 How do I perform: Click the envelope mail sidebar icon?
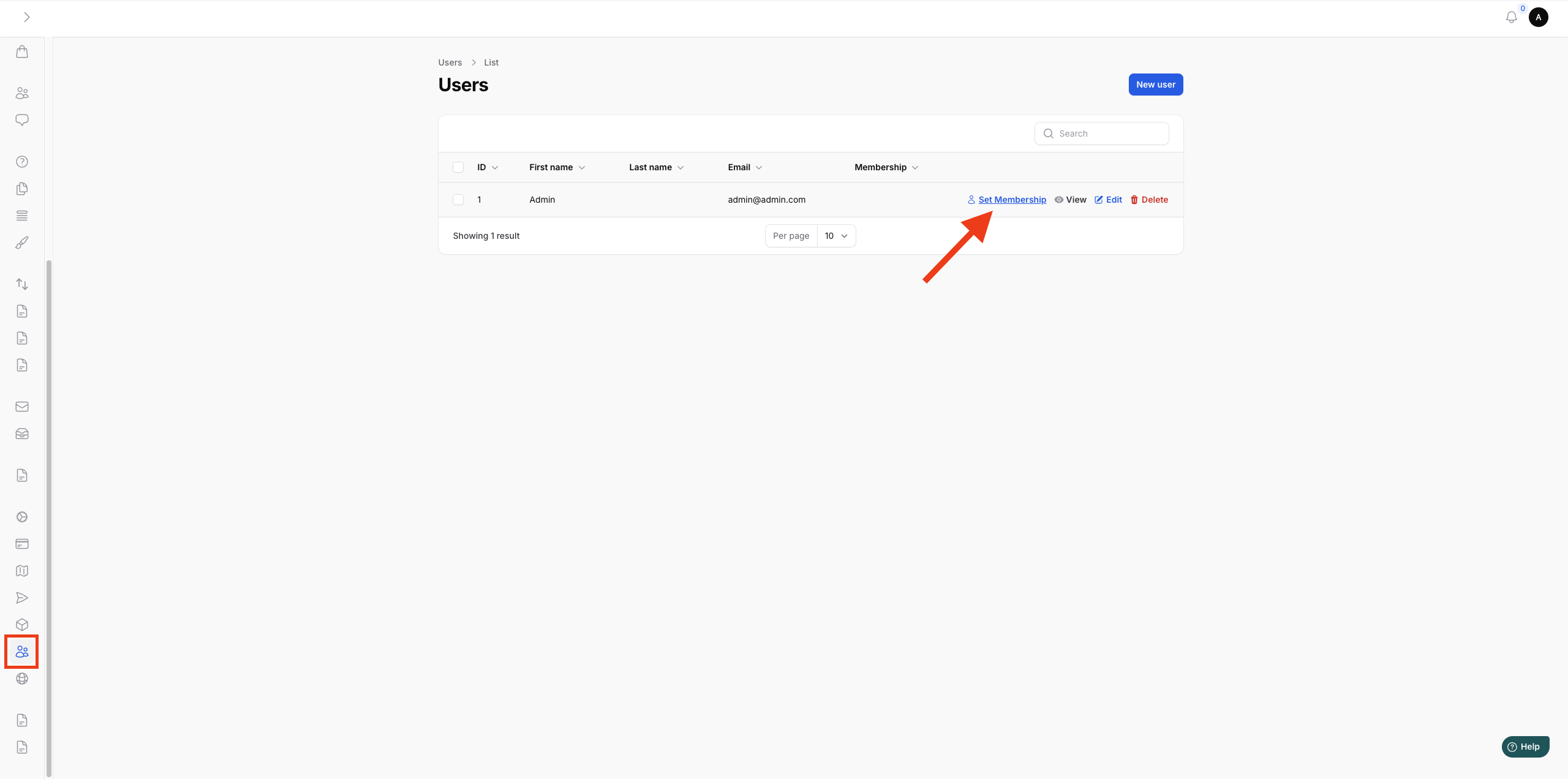point(22,407)
